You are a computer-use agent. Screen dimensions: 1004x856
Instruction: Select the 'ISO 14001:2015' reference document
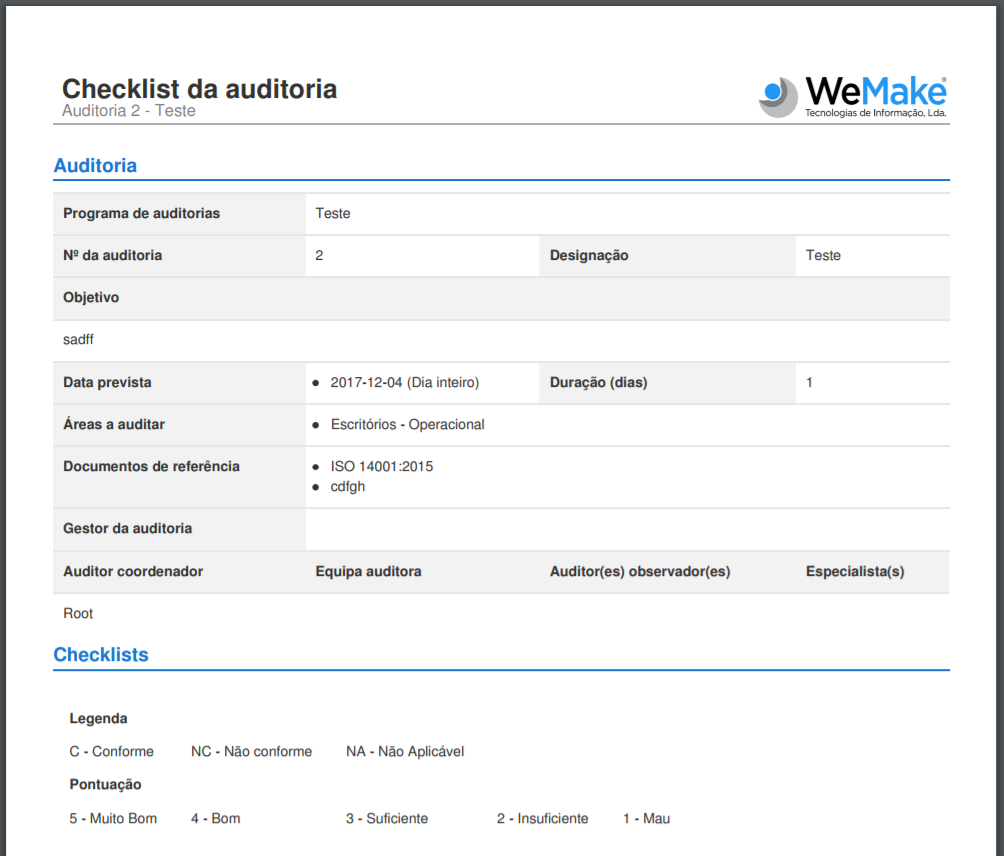pyautogui.click(x=381, y=466)
